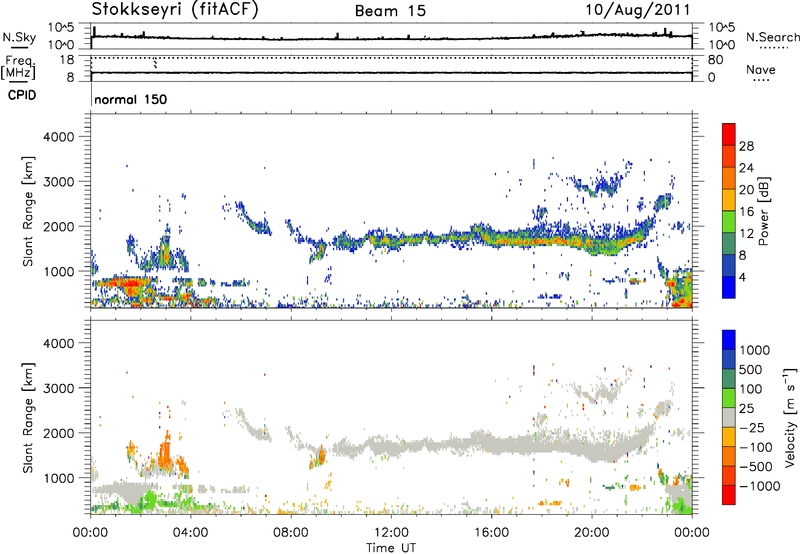Click the '28' label on Power colorbar
This screenshot has width=800, height=554.
[x=746, y=146]
